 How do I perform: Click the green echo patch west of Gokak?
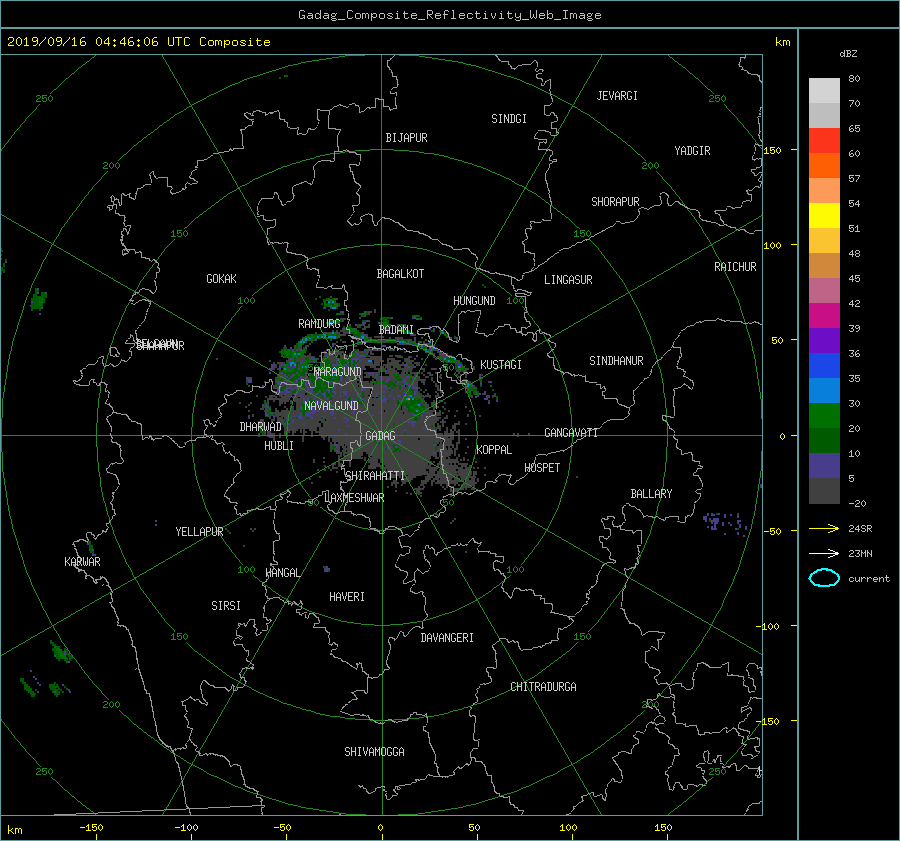(x=38, y=301)
